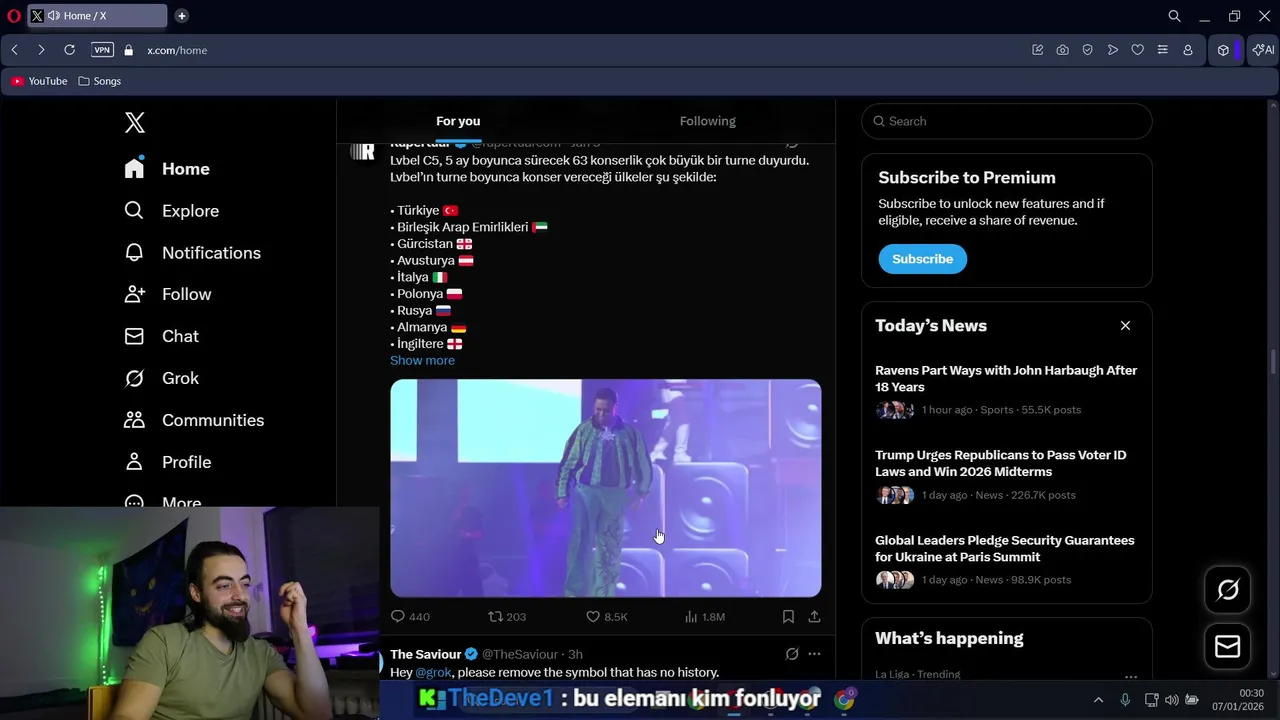Image resolution: width=1280 pixels, height=720 pixels.
Task: Open the Opera account profile icon
Action: click(1188, 50)
